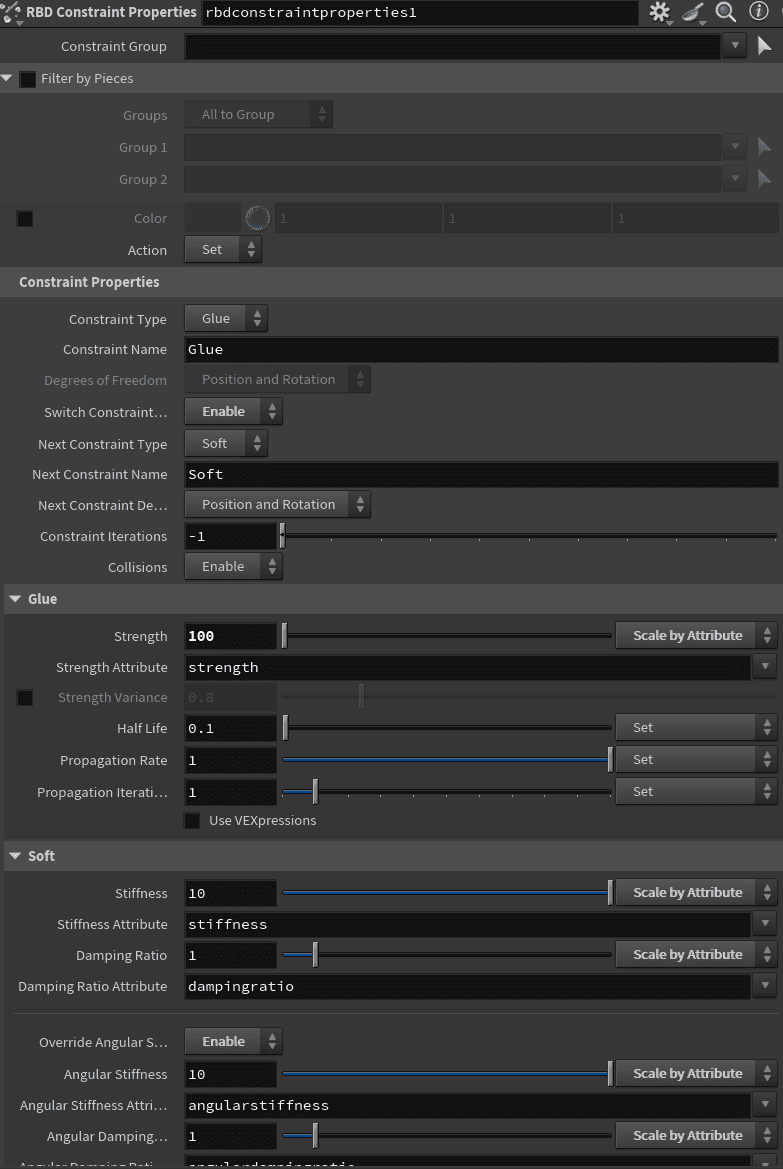Click the Glue Strength slider
The height and width of the screenshot is (1169, 783).
pos(447,636)
